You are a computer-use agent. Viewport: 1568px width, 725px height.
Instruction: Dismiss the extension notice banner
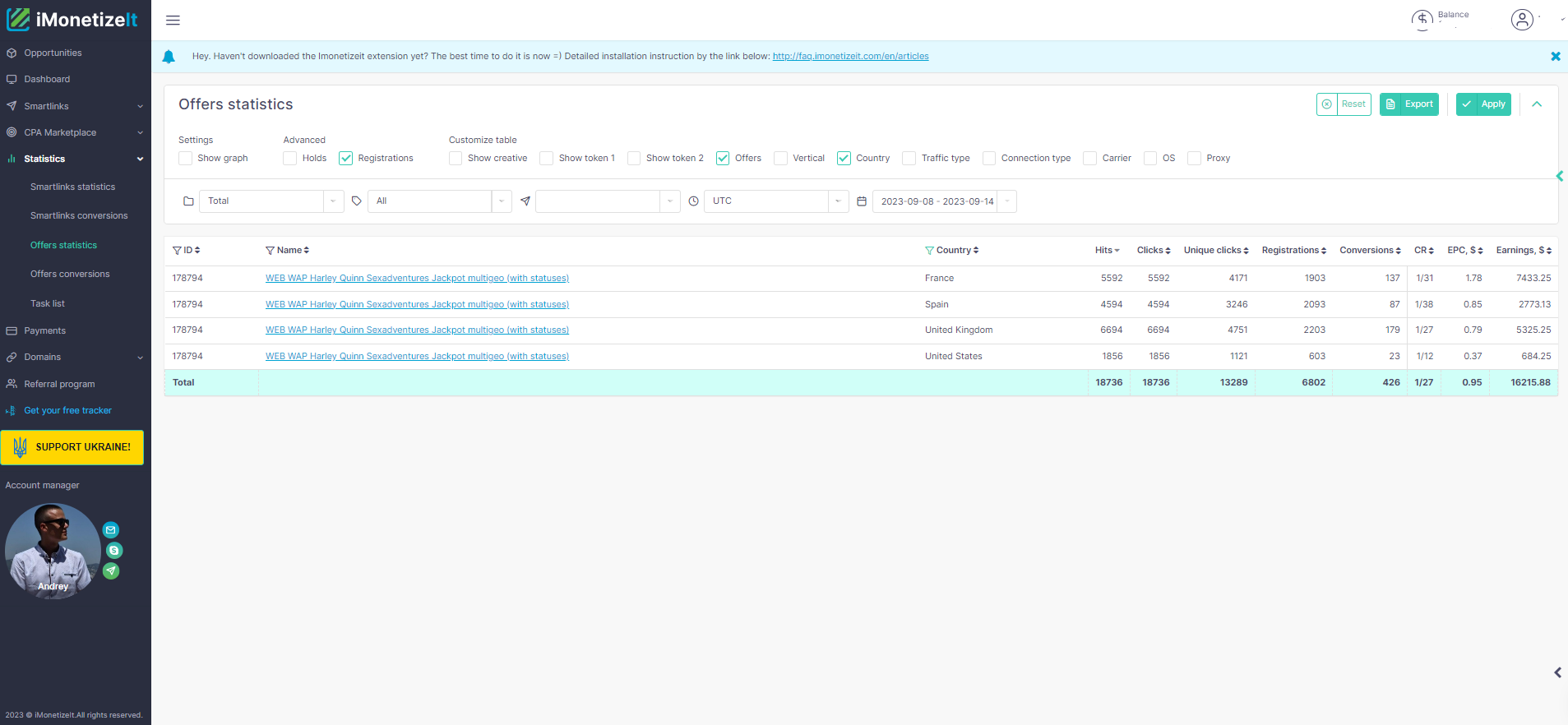(1555, 57)
